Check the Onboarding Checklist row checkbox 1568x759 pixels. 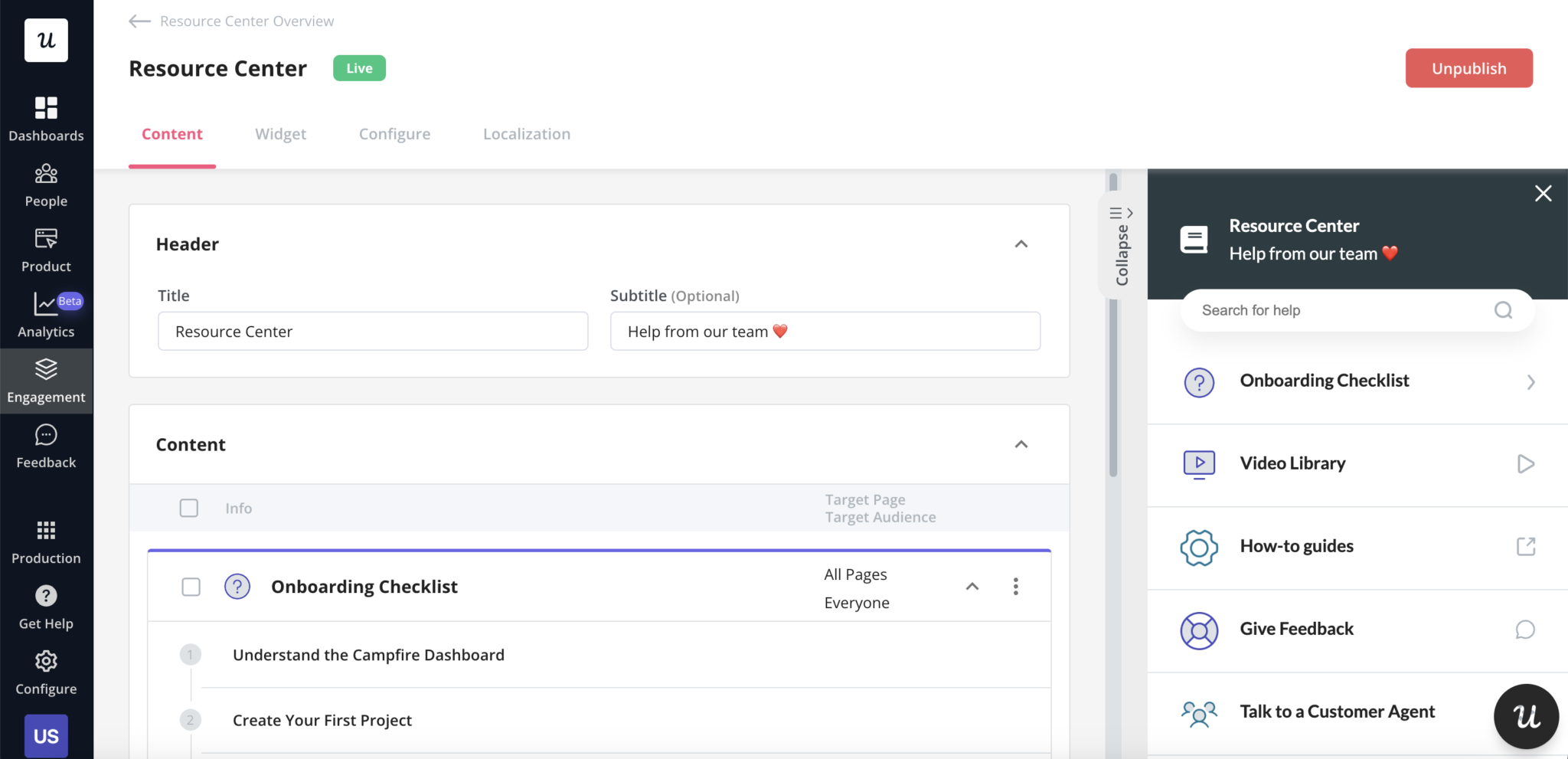pyautogui.click(x=190, y=587)
